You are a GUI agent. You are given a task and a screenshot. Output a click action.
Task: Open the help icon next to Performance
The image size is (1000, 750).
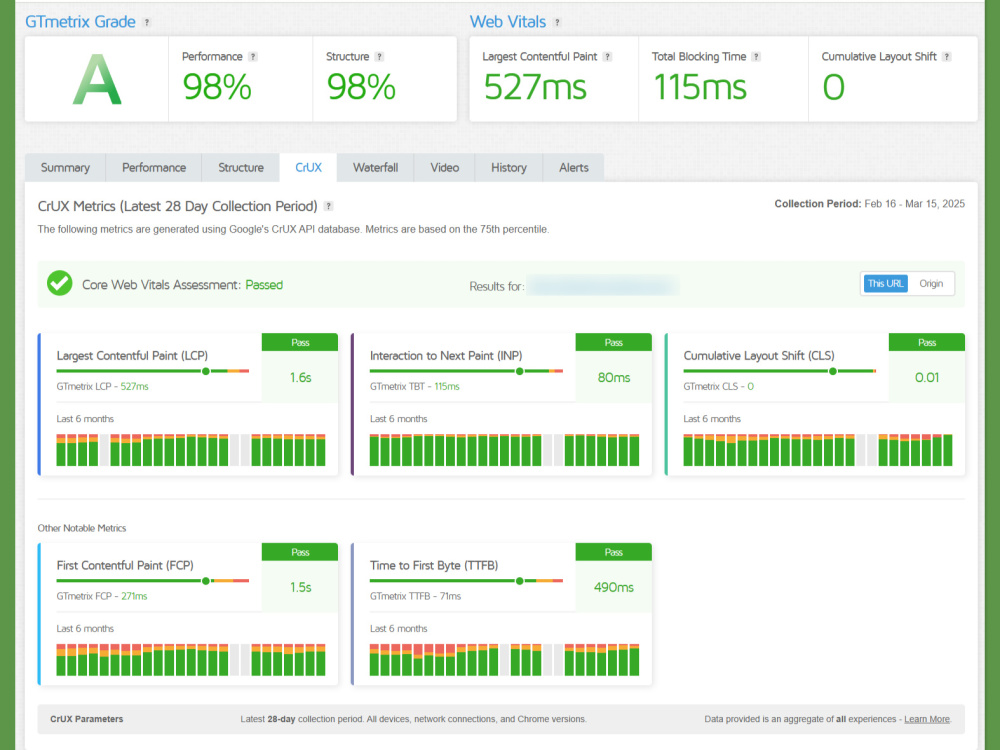253,57
